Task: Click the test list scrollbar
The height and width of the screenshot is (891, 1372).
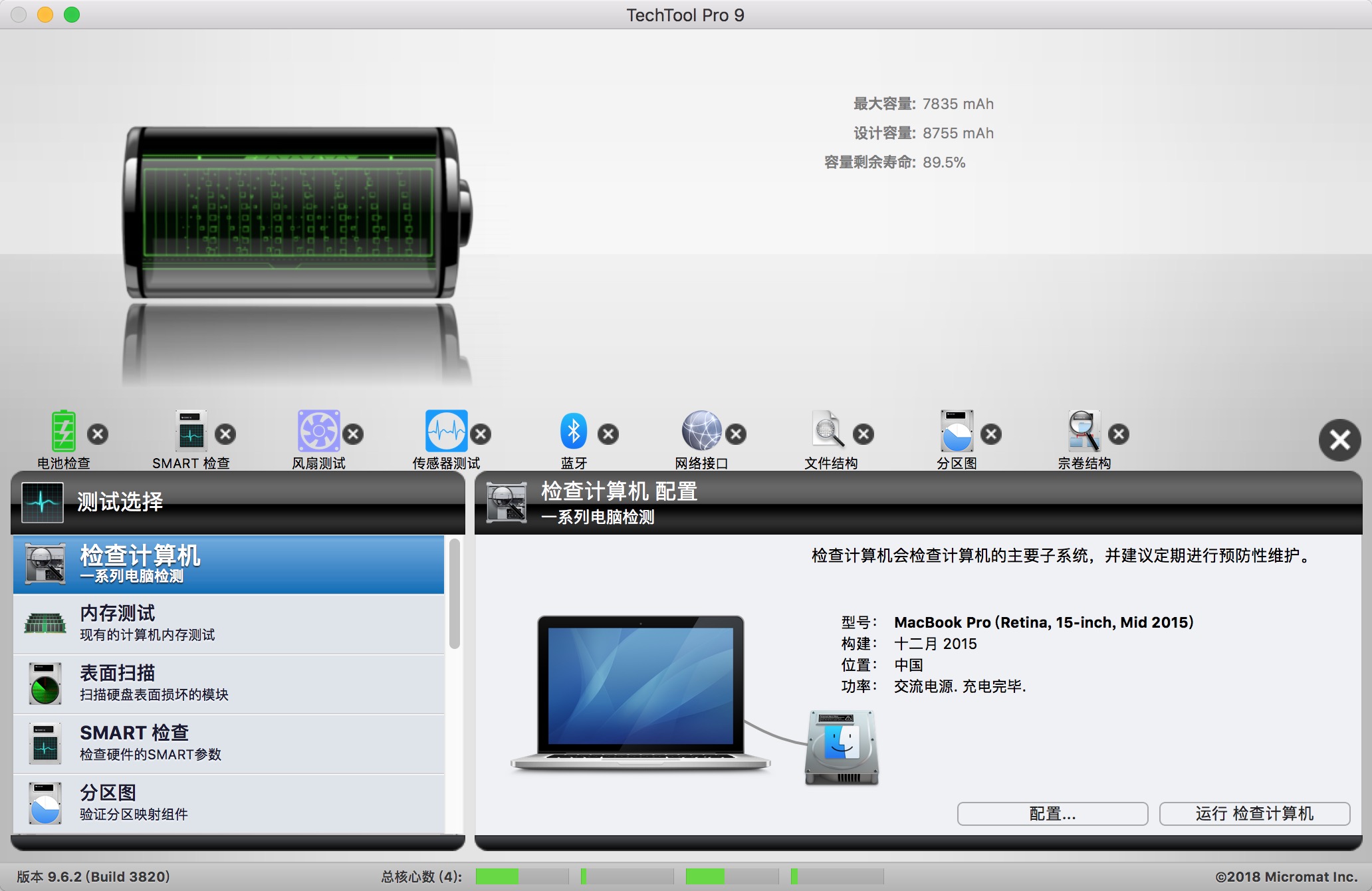Action: tap(455, 593)
